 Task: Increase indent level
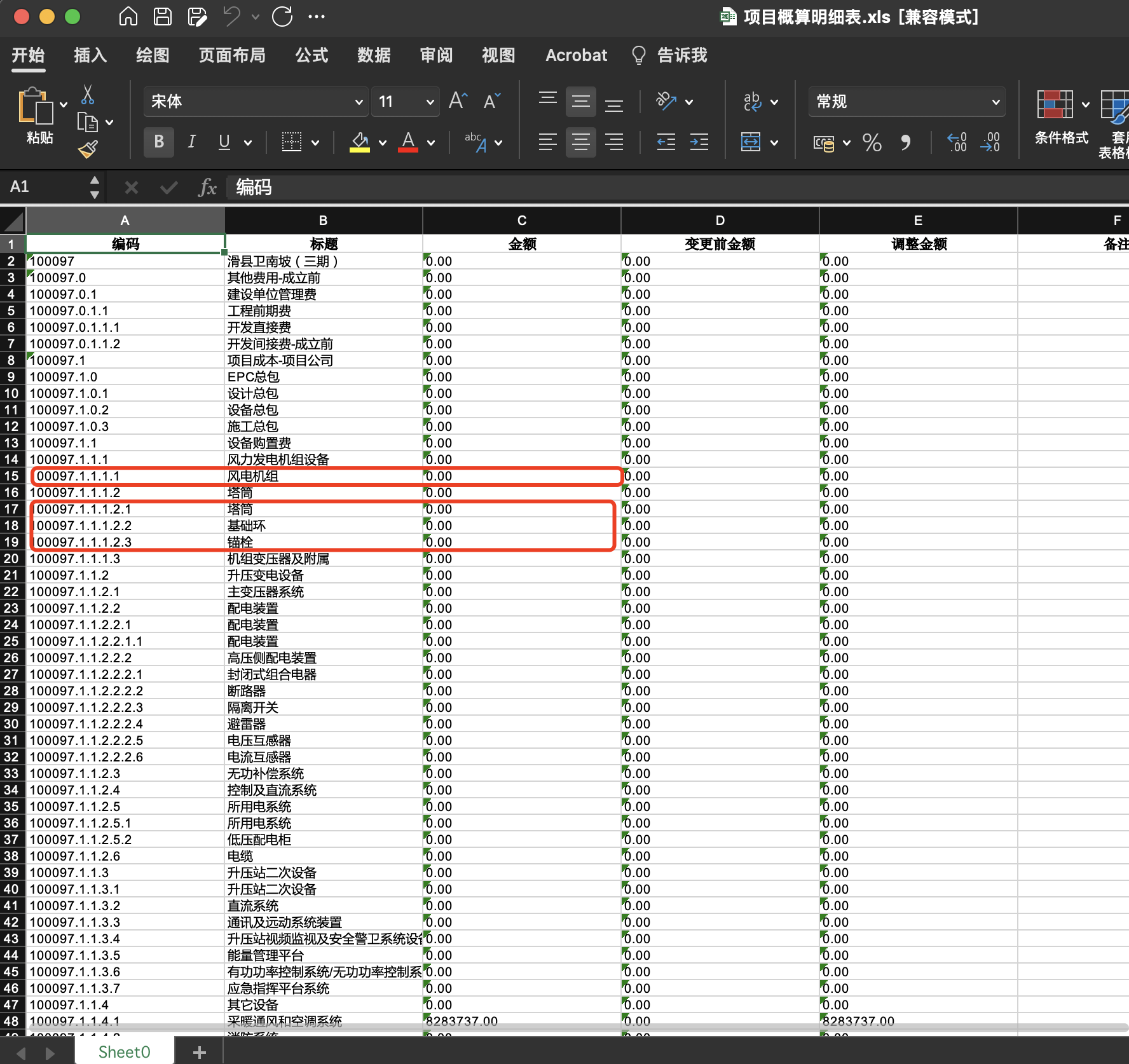coord(699,142)
